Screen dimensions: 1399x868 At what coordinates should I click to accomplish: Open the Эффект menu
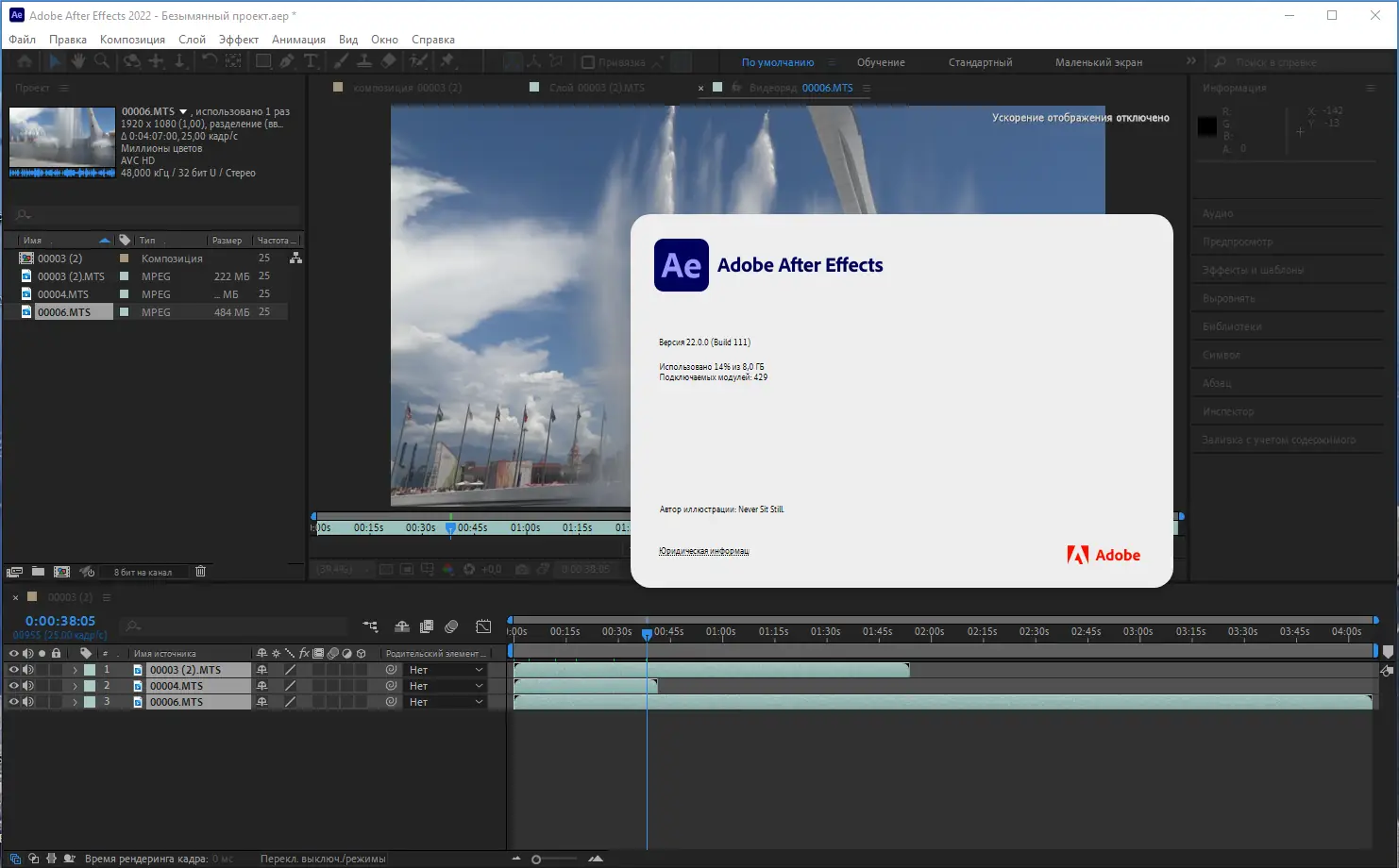(x=238, y=40)
